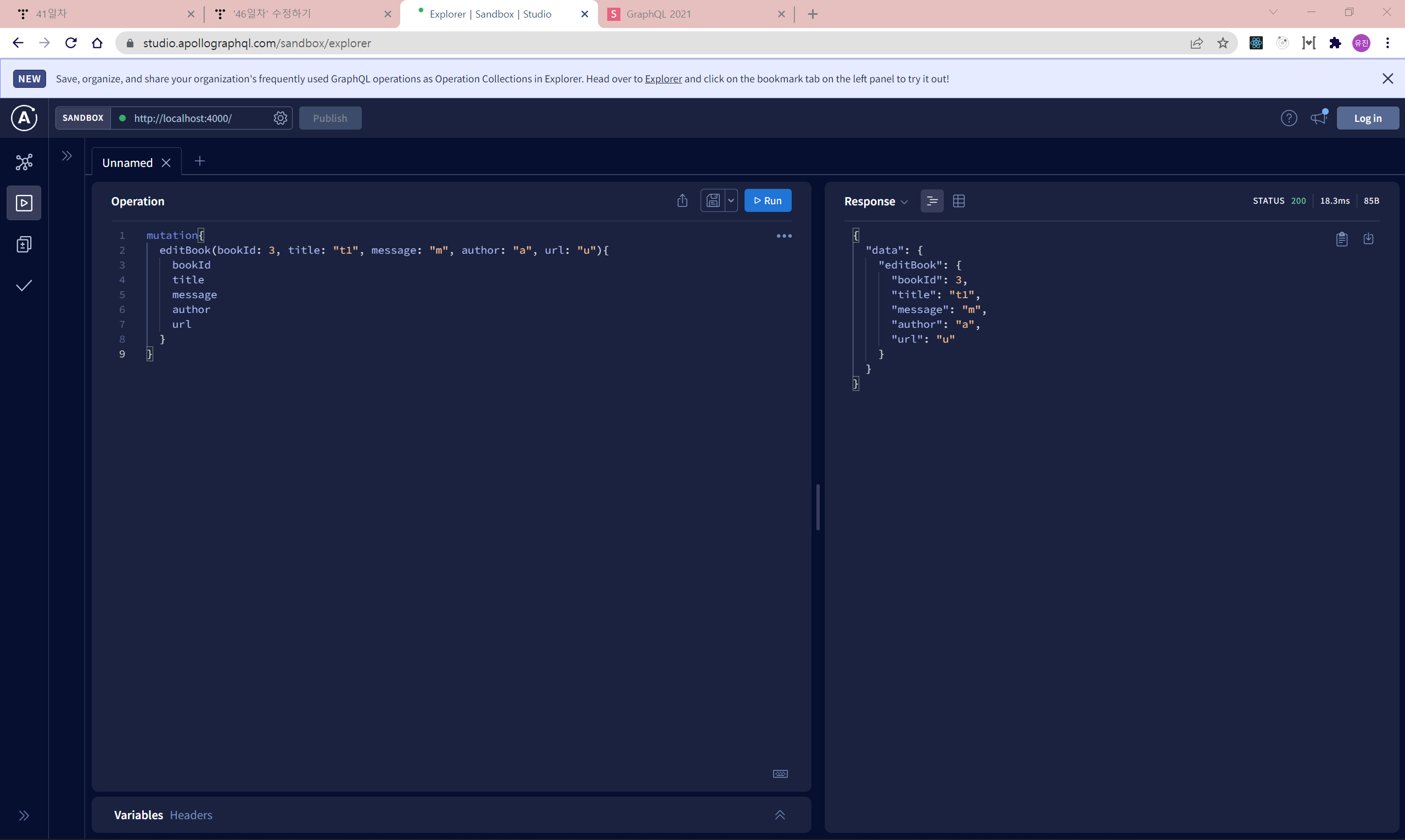
Task: Run the mutation operation
Action: click(768, 201)
